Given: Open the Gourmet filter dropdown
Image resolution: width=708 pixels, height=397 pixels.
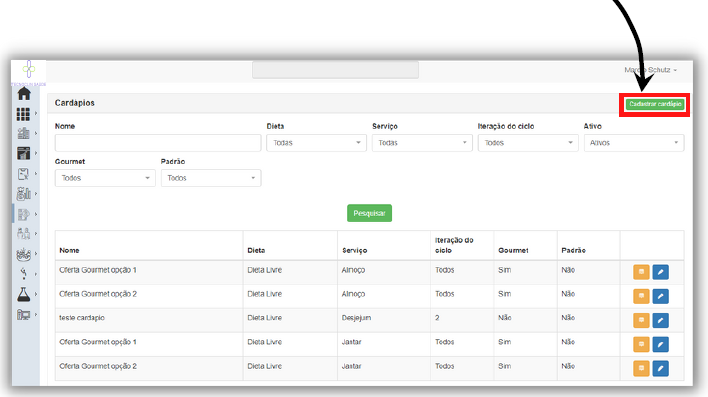Looking at the screenshot, I should click(105, 178).
